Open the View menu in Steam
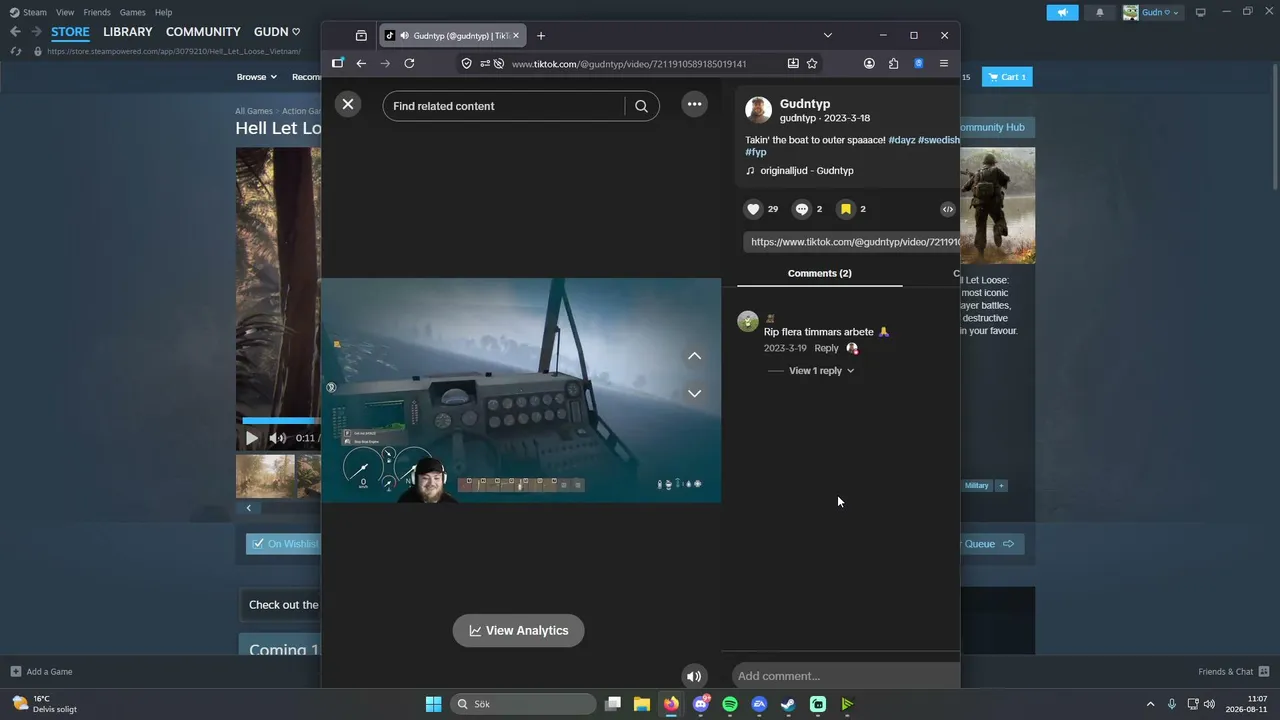This screenshot has width=1280, height=720. pos(65,13)
